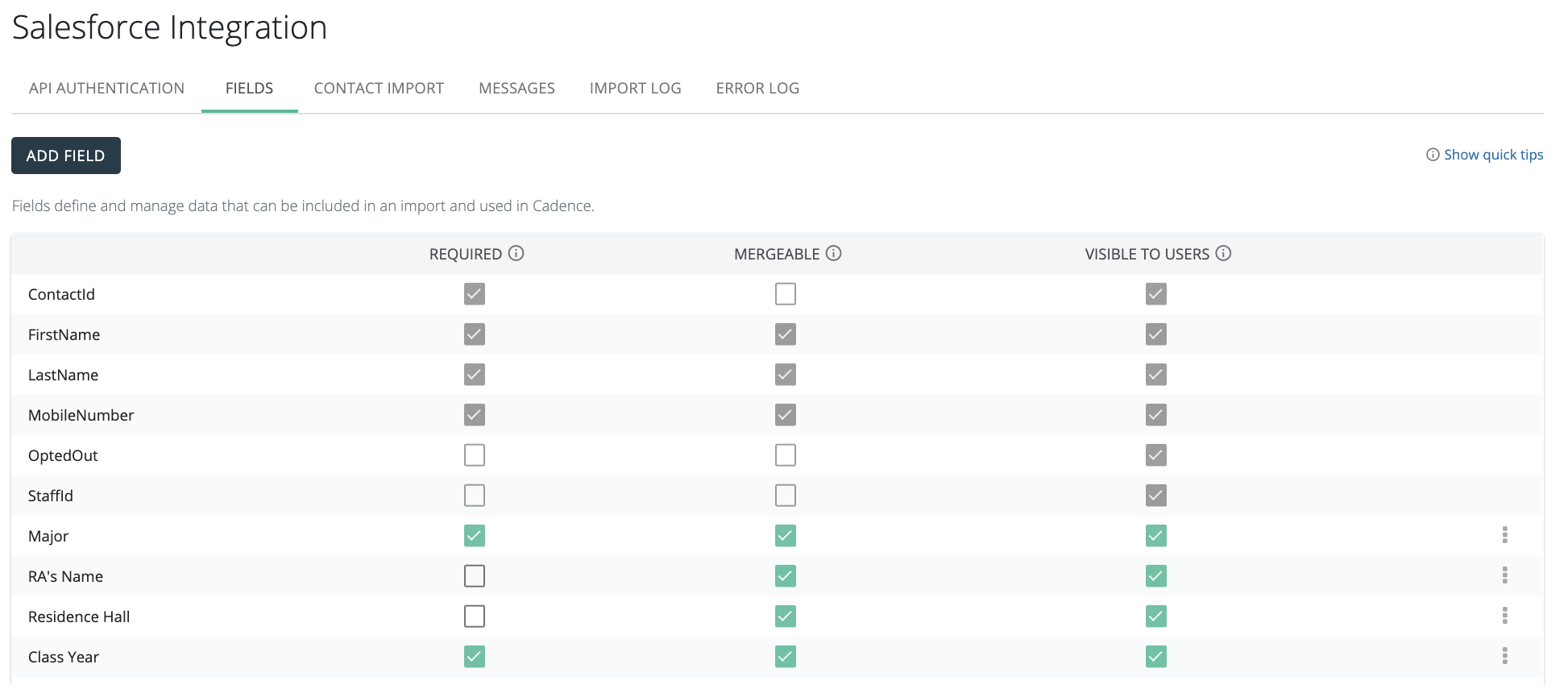
Task: View the Import Log tab
Action: click(x=635, y=89)
